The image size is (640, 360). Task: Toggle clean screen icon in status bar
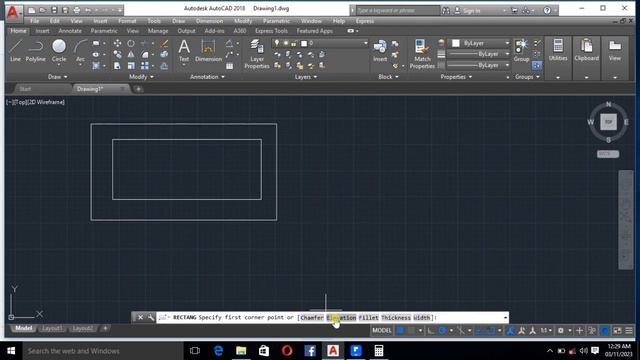pyautogui.click(x=617, y=330)
